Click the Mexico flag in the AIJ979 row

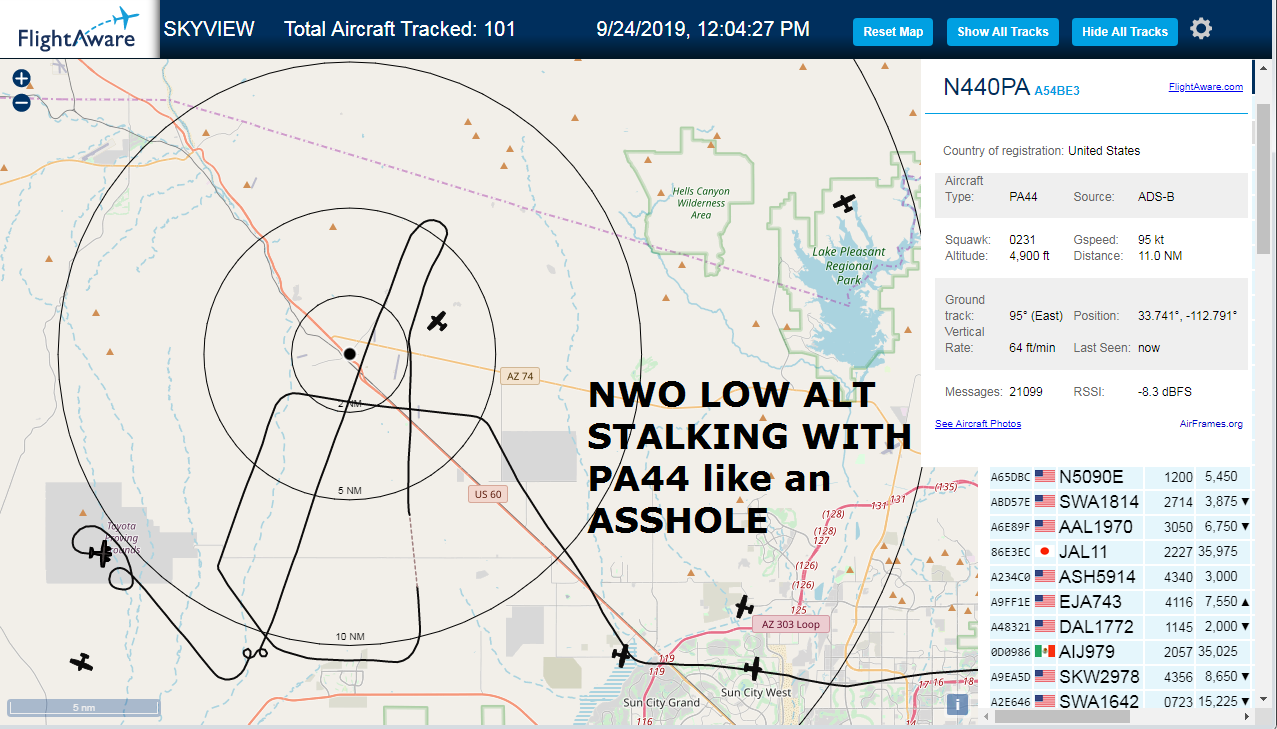1044,652
